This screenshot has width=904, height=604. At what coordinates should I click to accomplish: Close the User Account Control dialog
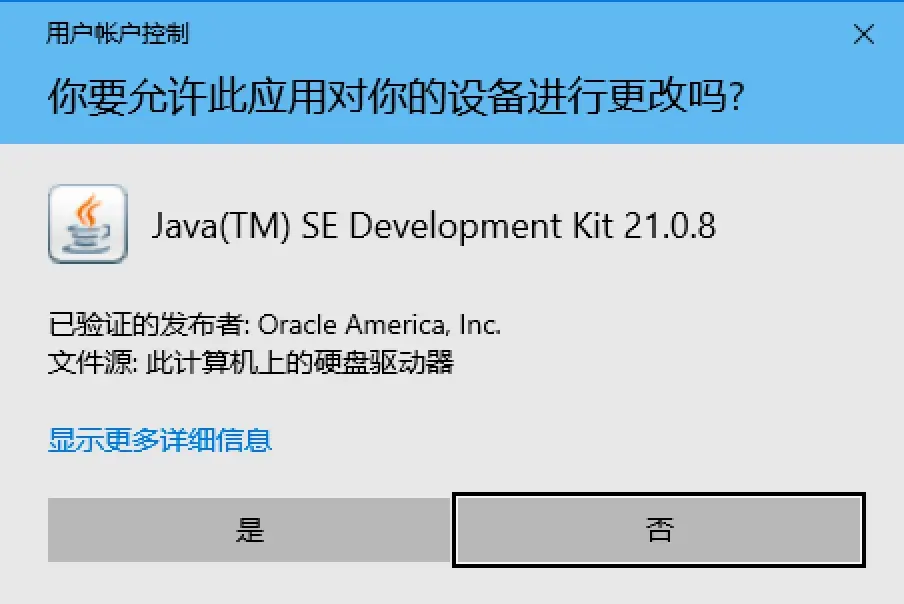pos(863,34)
